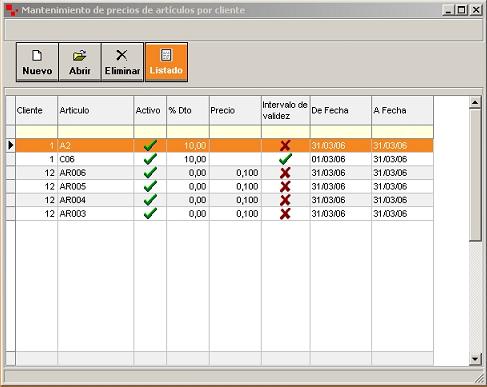Select row header of AR005 row
Screen dimensions: 487x387
pos(11,187)
